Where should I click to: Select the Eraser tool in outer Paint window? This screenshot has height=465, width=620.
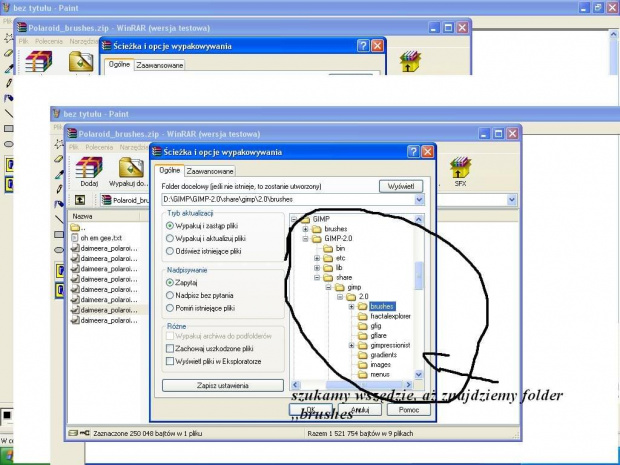tap(8, 53)
